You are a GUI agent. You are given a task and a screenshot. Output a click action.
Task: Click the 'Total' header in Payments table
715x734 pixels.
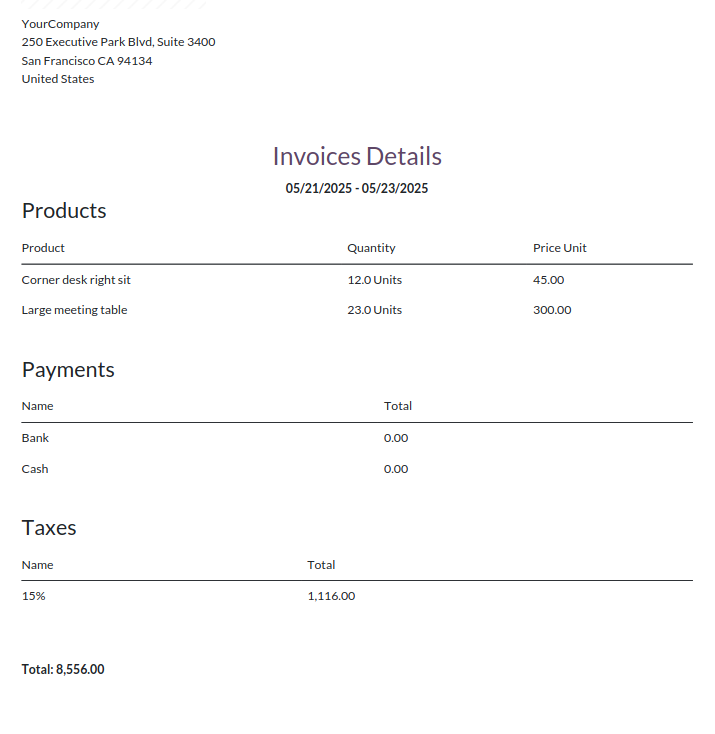[x=398, y=406]
